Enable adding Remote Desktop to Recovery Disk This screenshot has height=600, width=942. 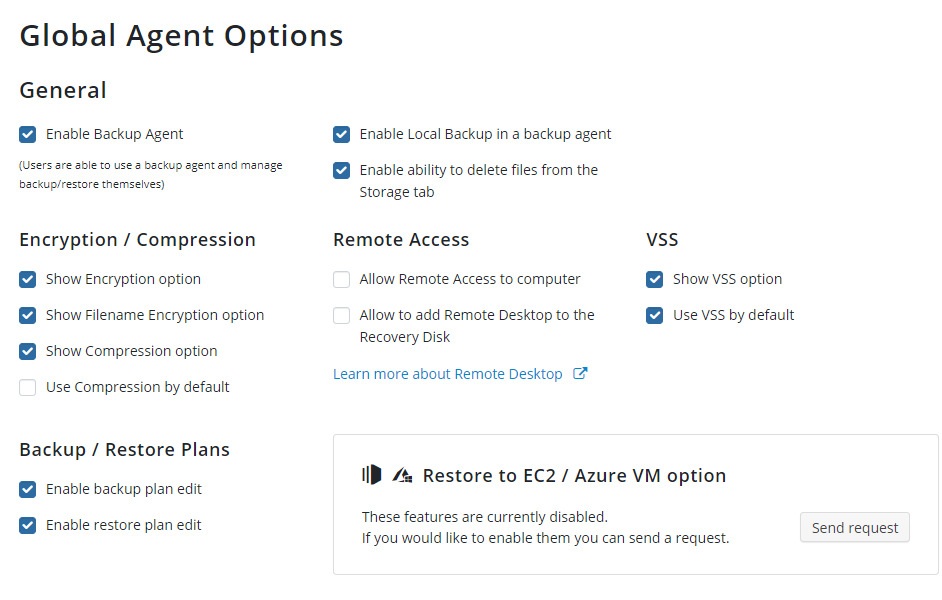tap(341, 315)
